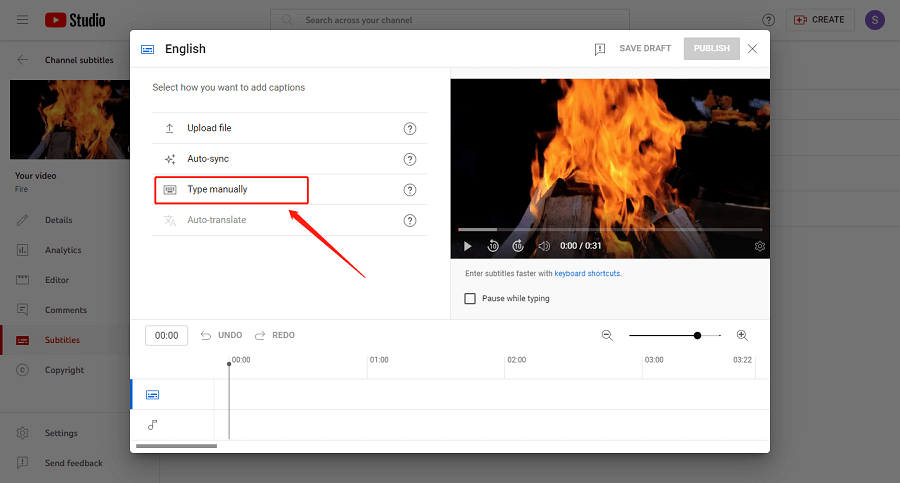The width and height of the screenshot is (900, 483).
Task: Click Send feedback in sidebar
Action: (x=73, y=463)
